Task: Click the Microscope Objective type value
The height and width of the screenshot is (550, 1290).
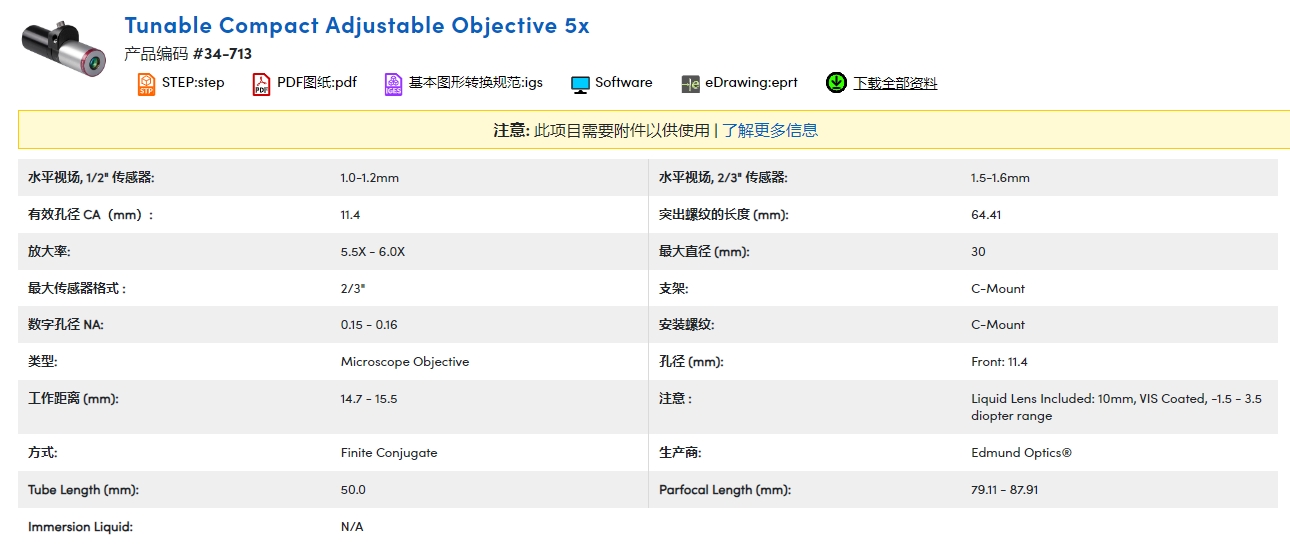Action: (x=404, y=362)
